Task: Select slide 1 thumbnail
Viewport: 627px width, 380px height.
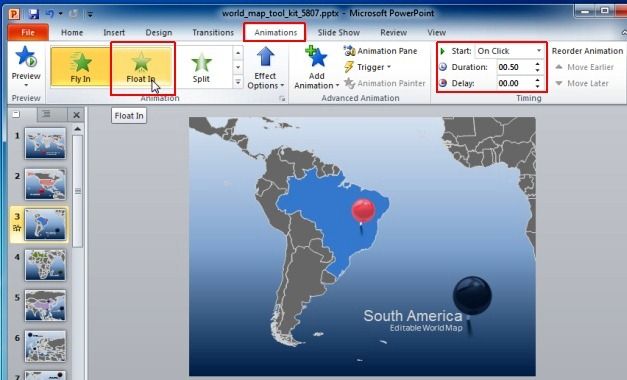Action: tap(46, 143)
